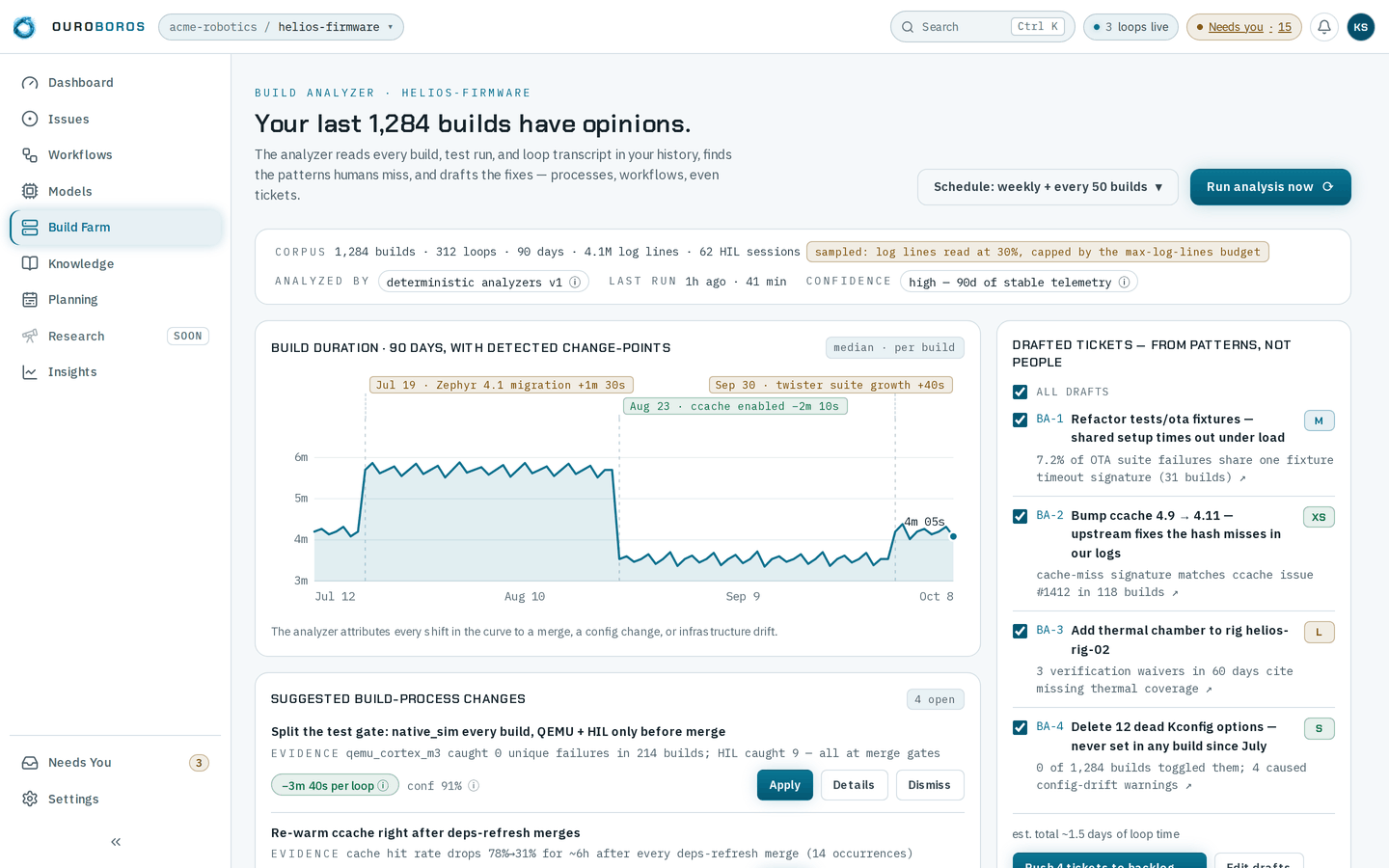Open the acme-robotics / helios-firmware project switcher
1389x868 pixels.
pyautogui.click(x=281, y=27)
